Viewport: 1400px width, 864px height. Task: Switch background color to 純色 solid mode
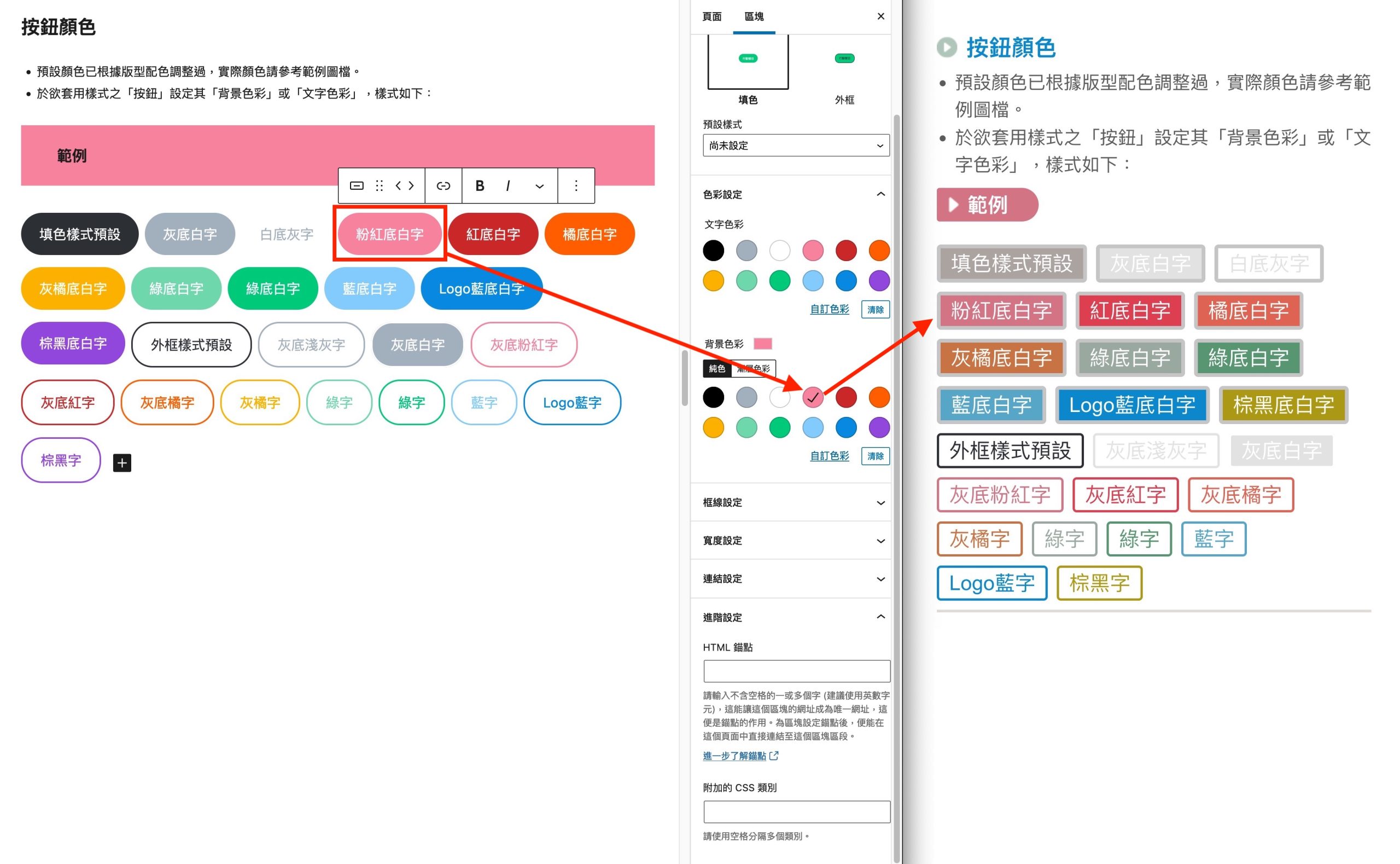[716, 369]
